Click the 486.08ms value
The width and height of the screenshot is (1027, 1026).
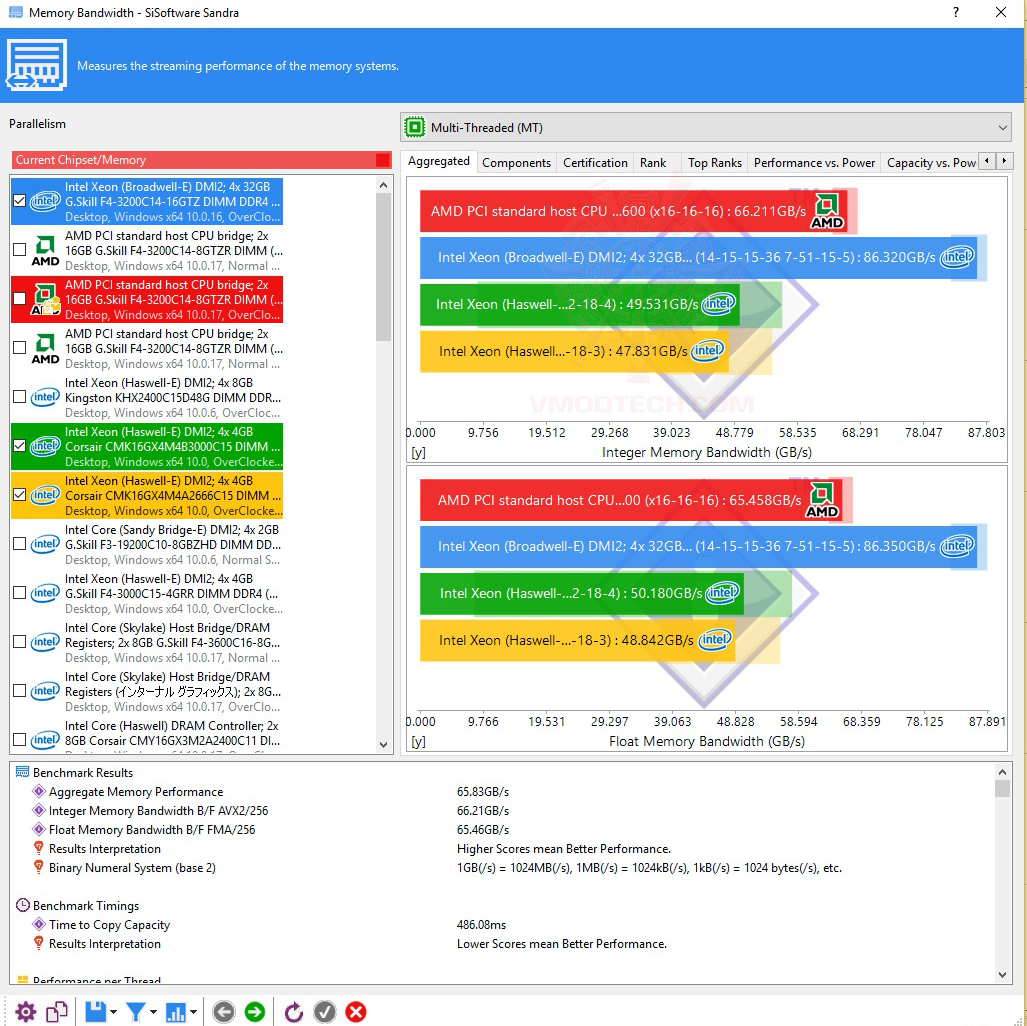tap(481, 924)
